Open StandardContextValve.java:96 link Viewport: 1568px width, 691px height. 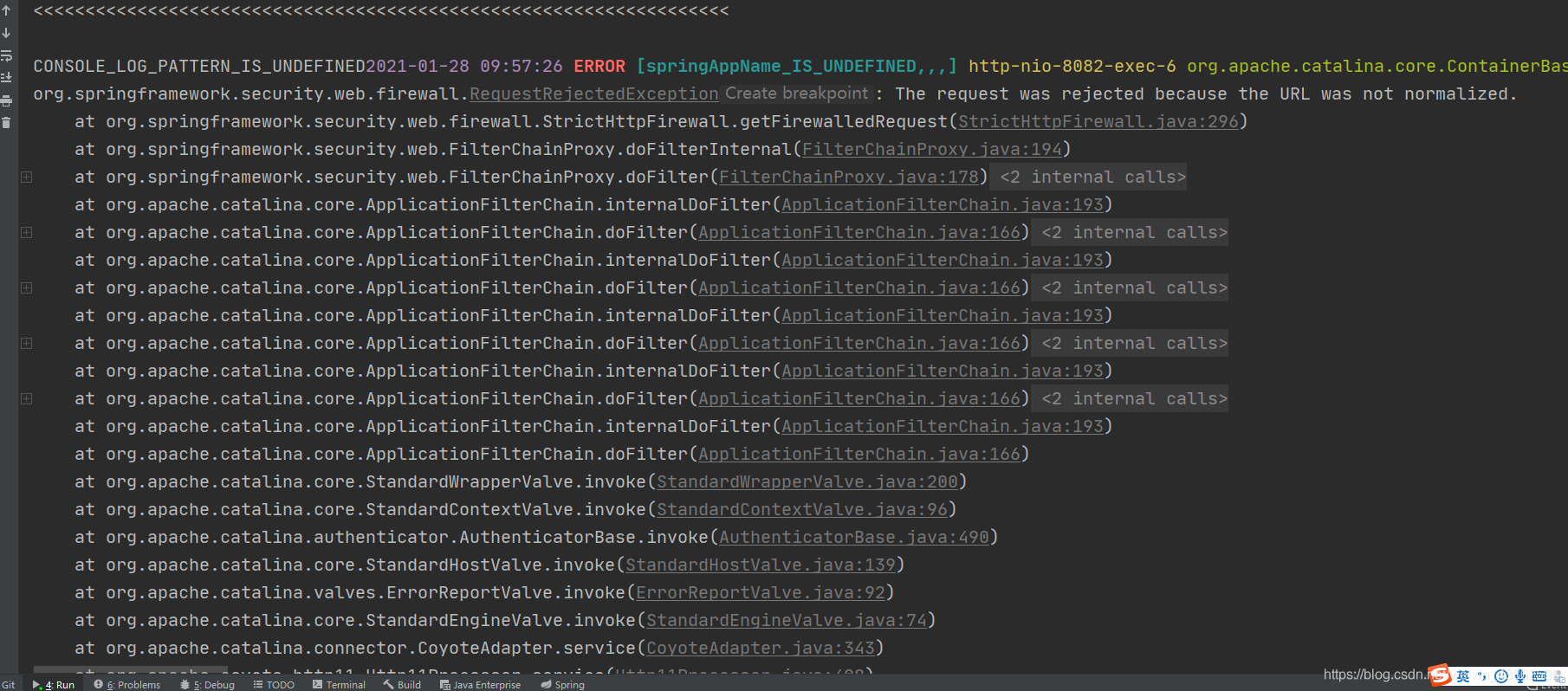pyautogui.click(x=802, y=509)
